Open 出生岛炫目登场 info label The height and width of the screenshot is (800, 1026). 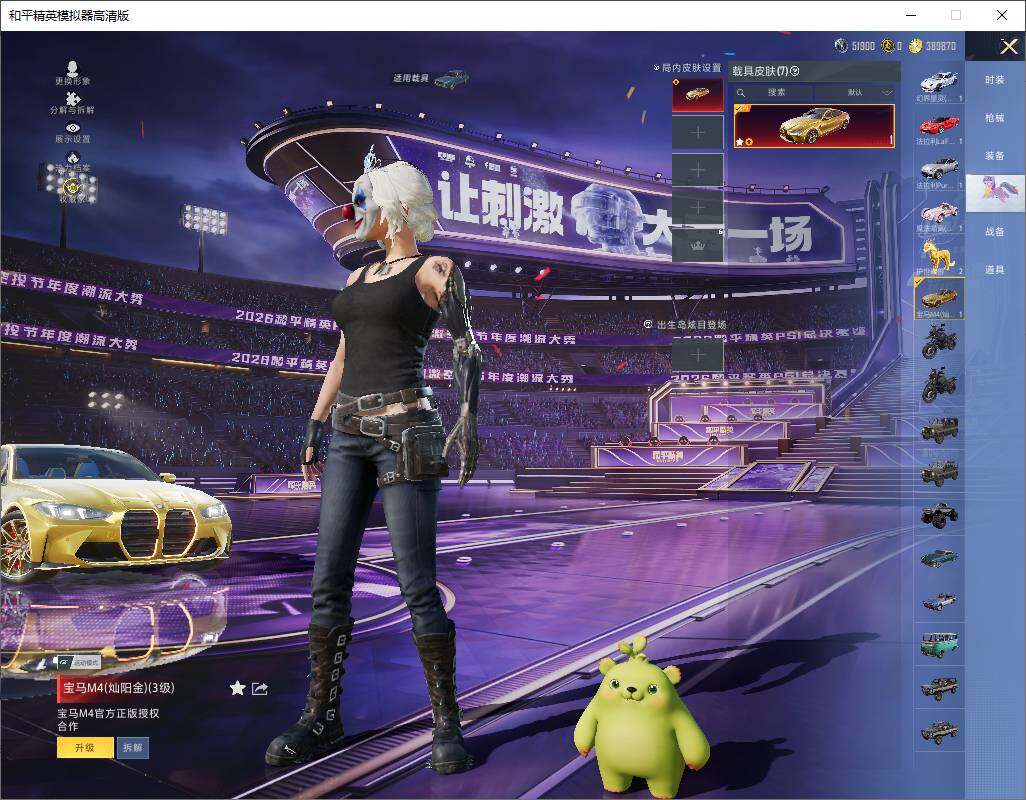click(x=685, y=324)
